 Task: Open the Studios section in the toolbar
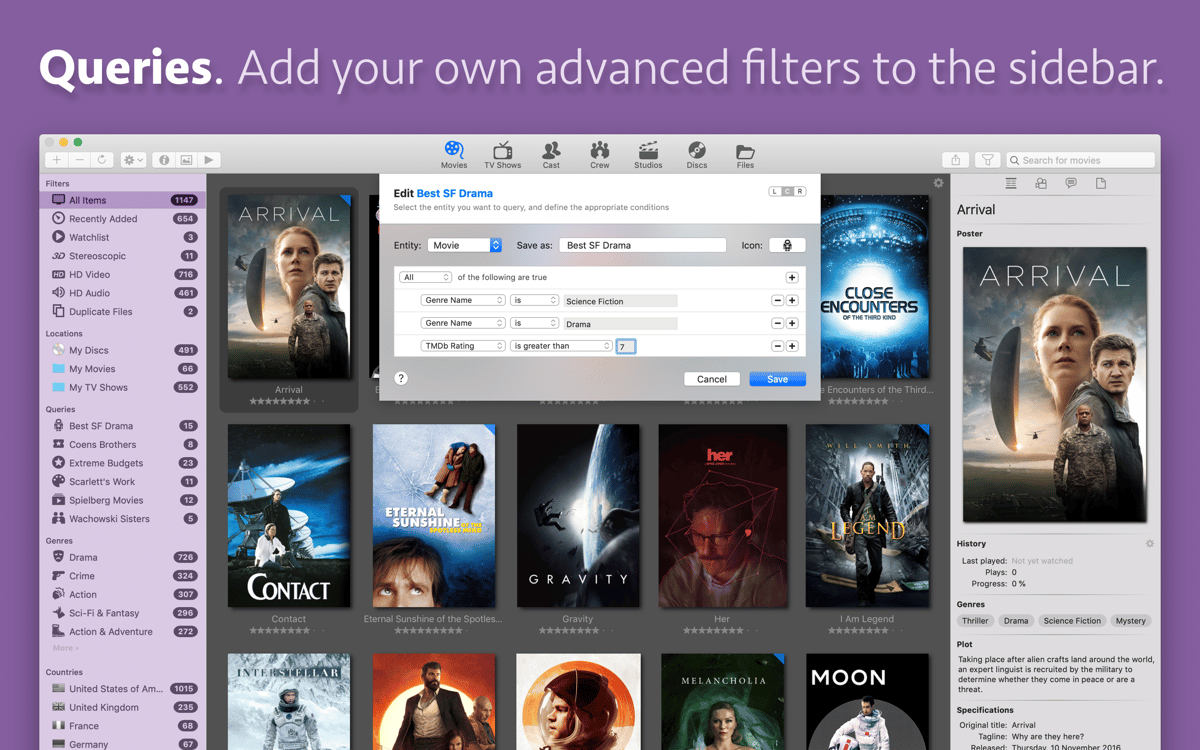tap(648, 154)
